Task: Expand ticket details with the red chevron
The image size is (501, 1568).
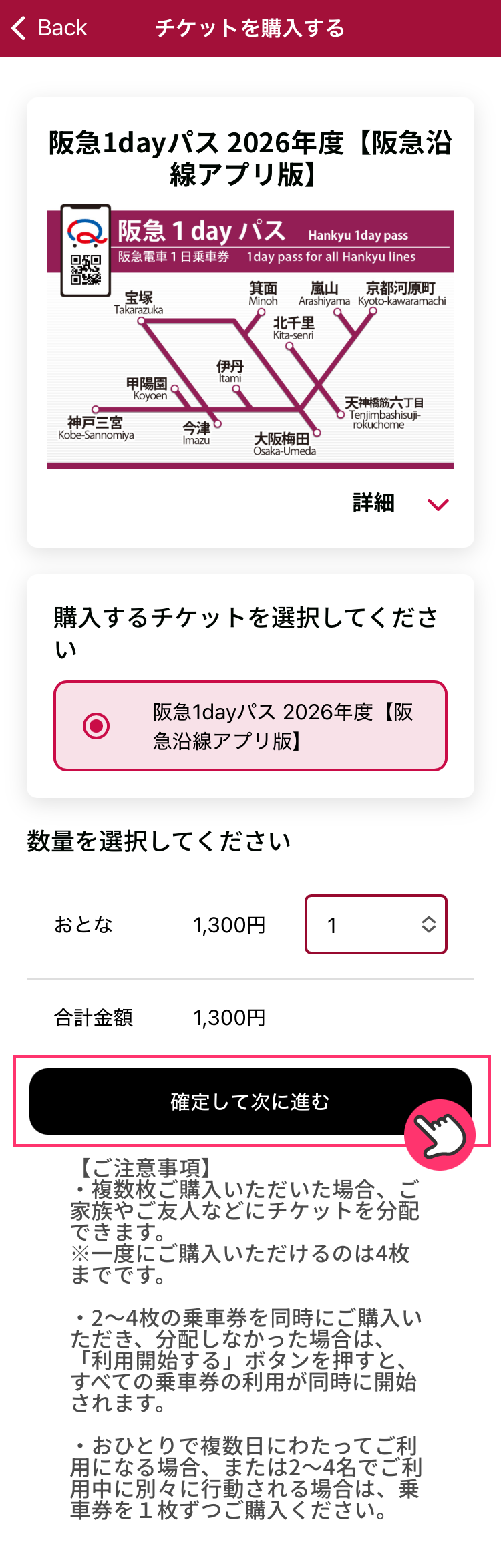Action: pos(438,504)
